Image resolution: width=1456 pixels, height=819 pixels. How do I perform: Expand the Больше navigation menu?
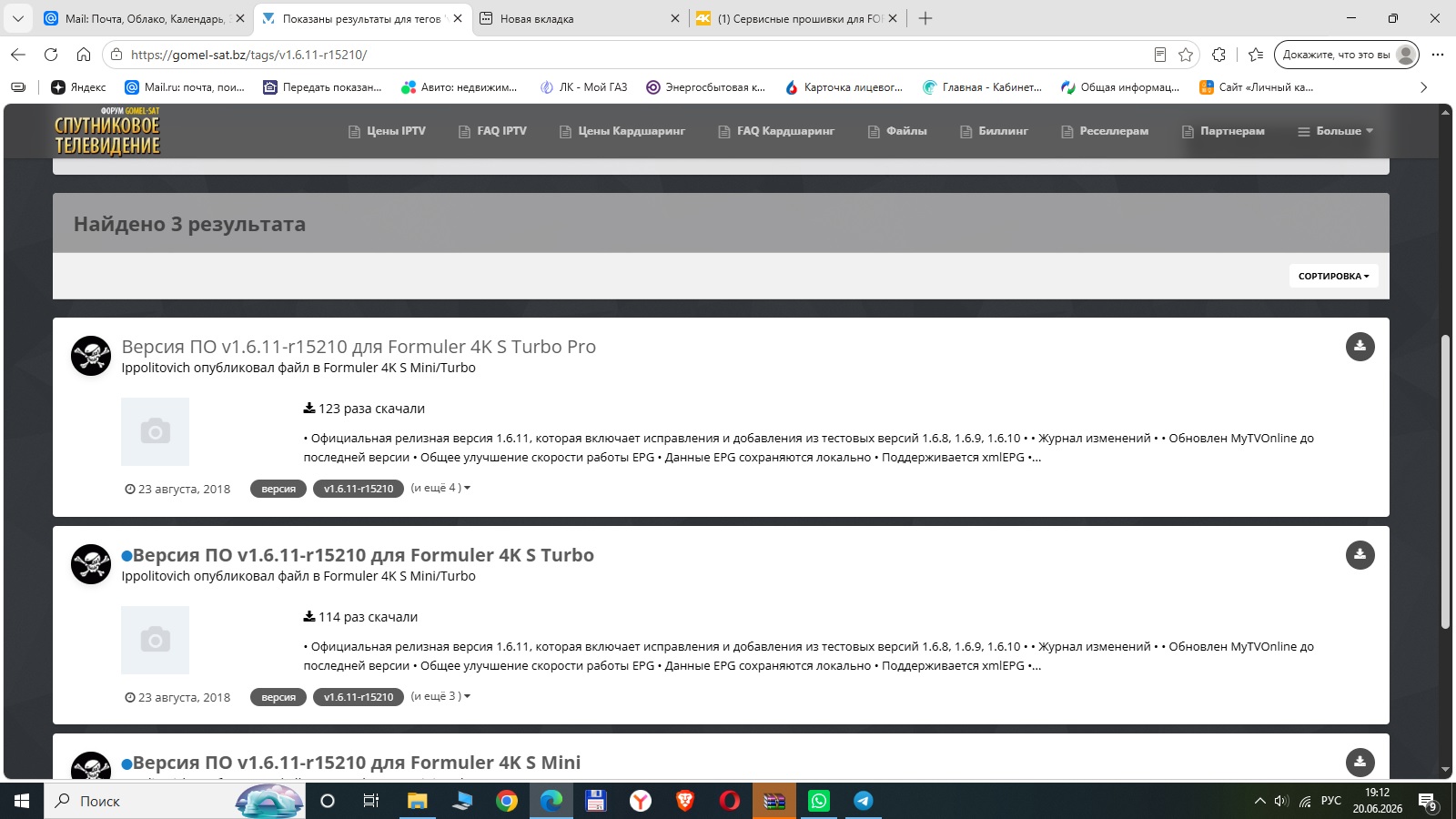coord(1335,131)
